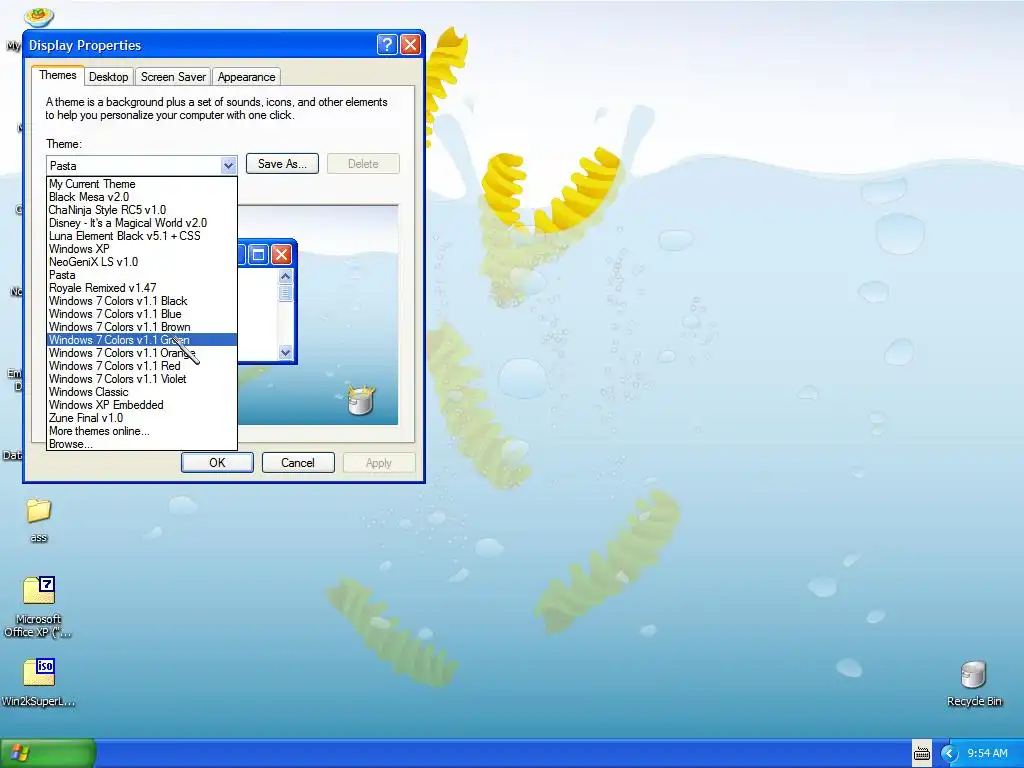Click preview scrollbar up arrow
This screenshot has height=768, width=1024.
[285, 276]
